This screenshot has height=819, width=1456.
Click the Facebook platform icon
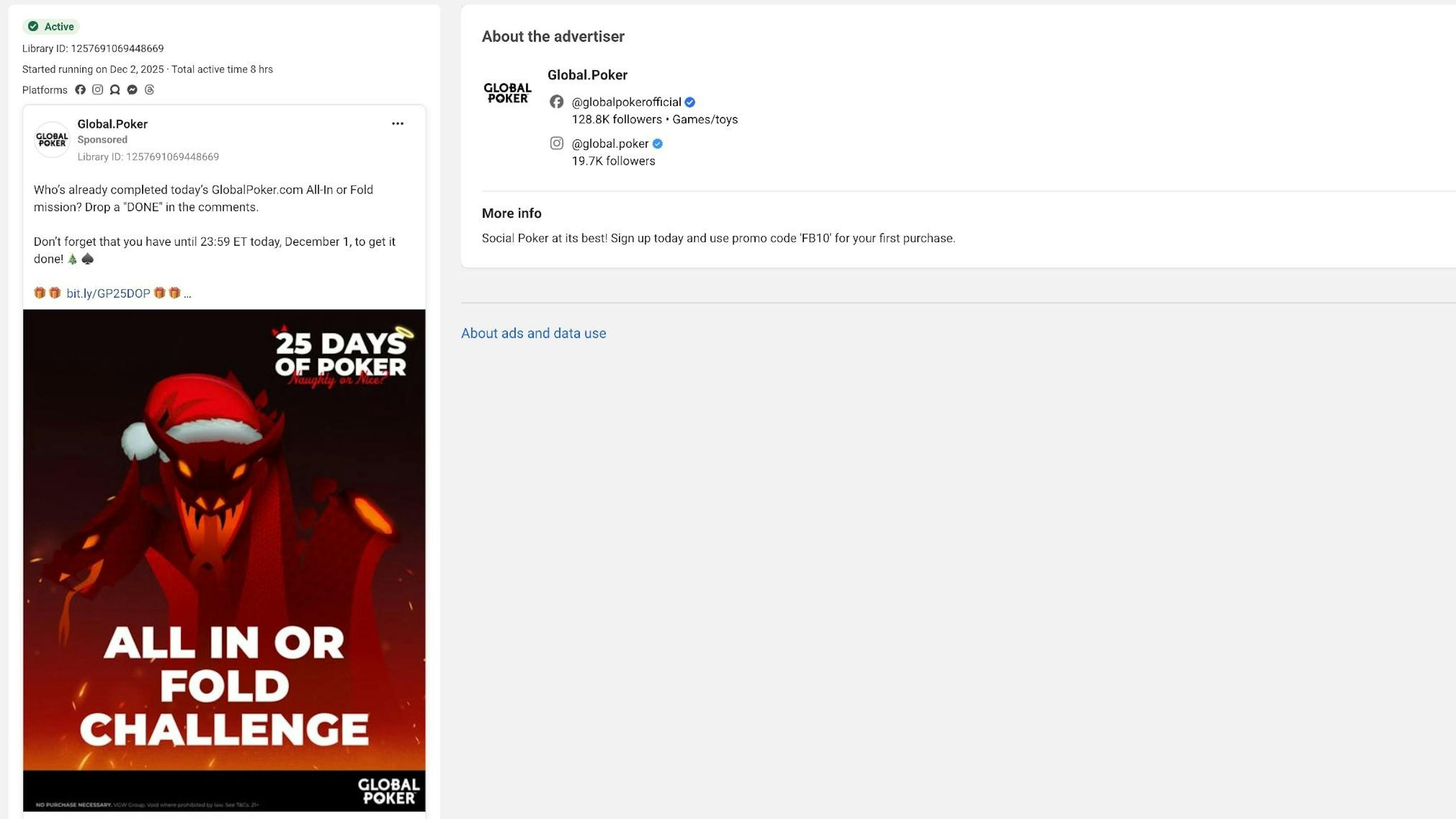pyautogui.click(x=80, y=90)
